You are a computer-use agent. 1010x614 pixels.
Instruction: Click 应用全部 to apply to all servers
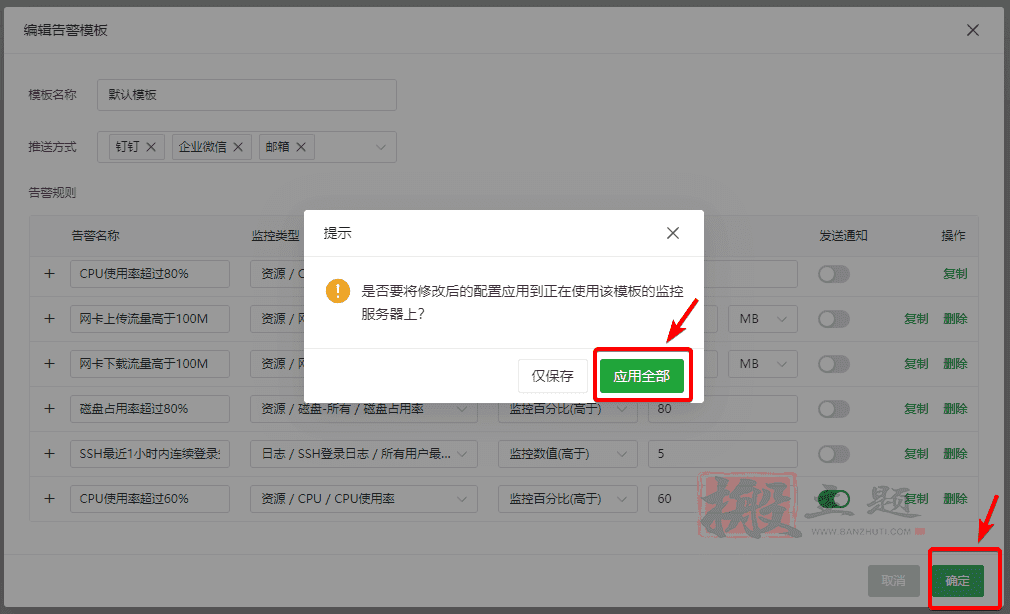[x=642, y=376]
